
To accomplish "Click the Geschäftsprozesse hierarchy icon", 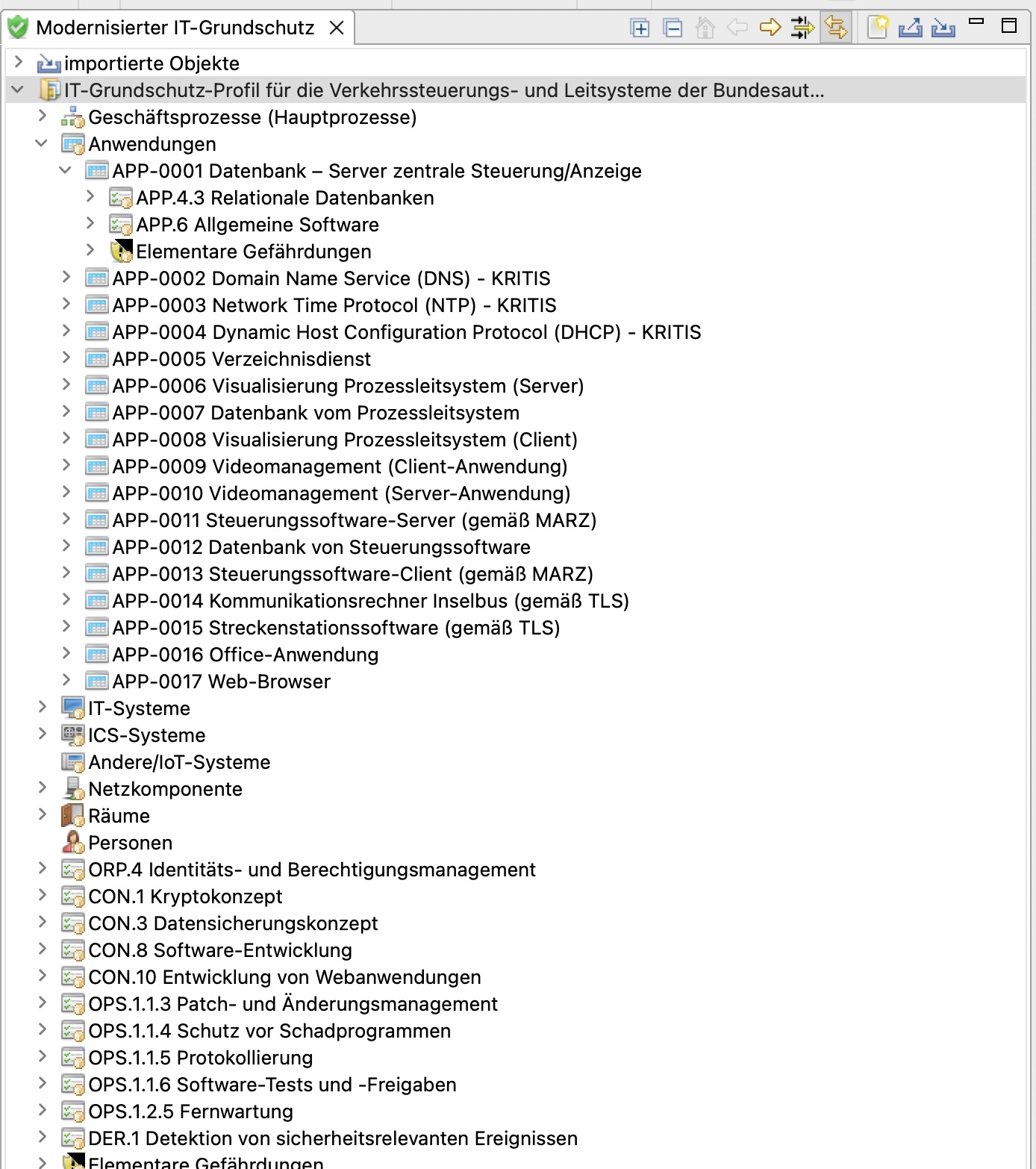I will 73,117.
